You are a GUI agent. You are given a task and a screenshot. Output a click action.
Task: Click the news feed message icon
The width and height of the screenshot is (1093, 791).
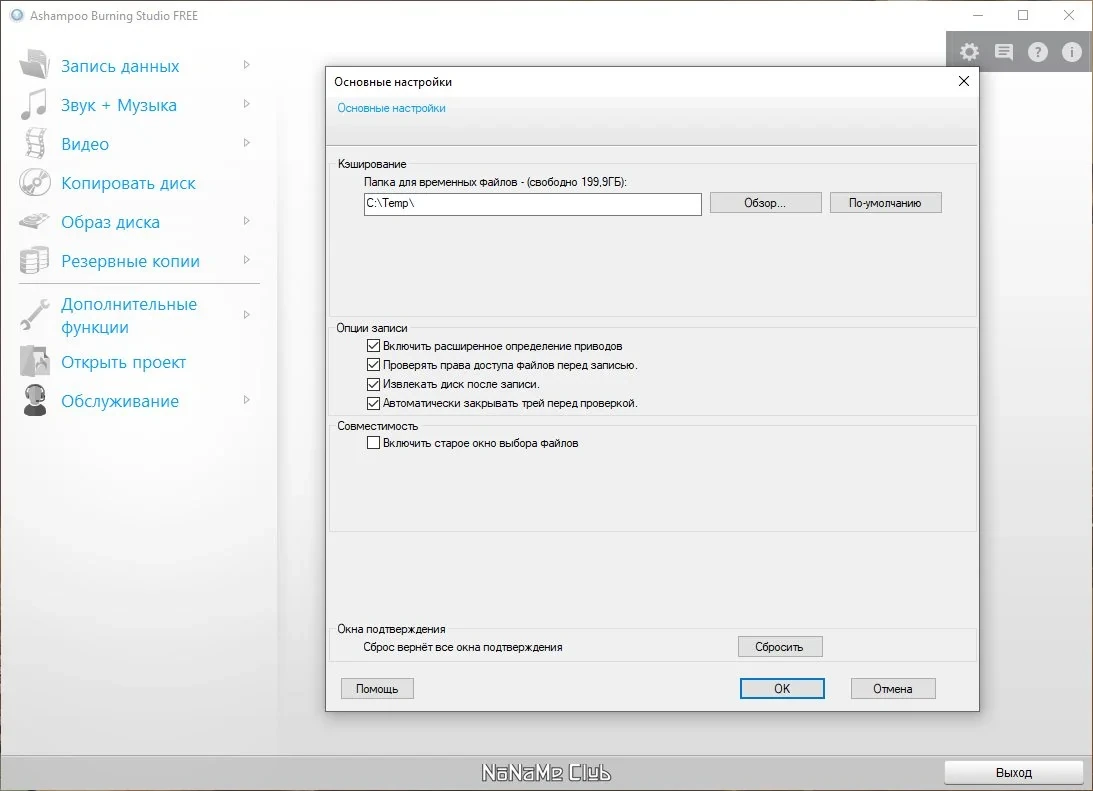[1004, 52]
